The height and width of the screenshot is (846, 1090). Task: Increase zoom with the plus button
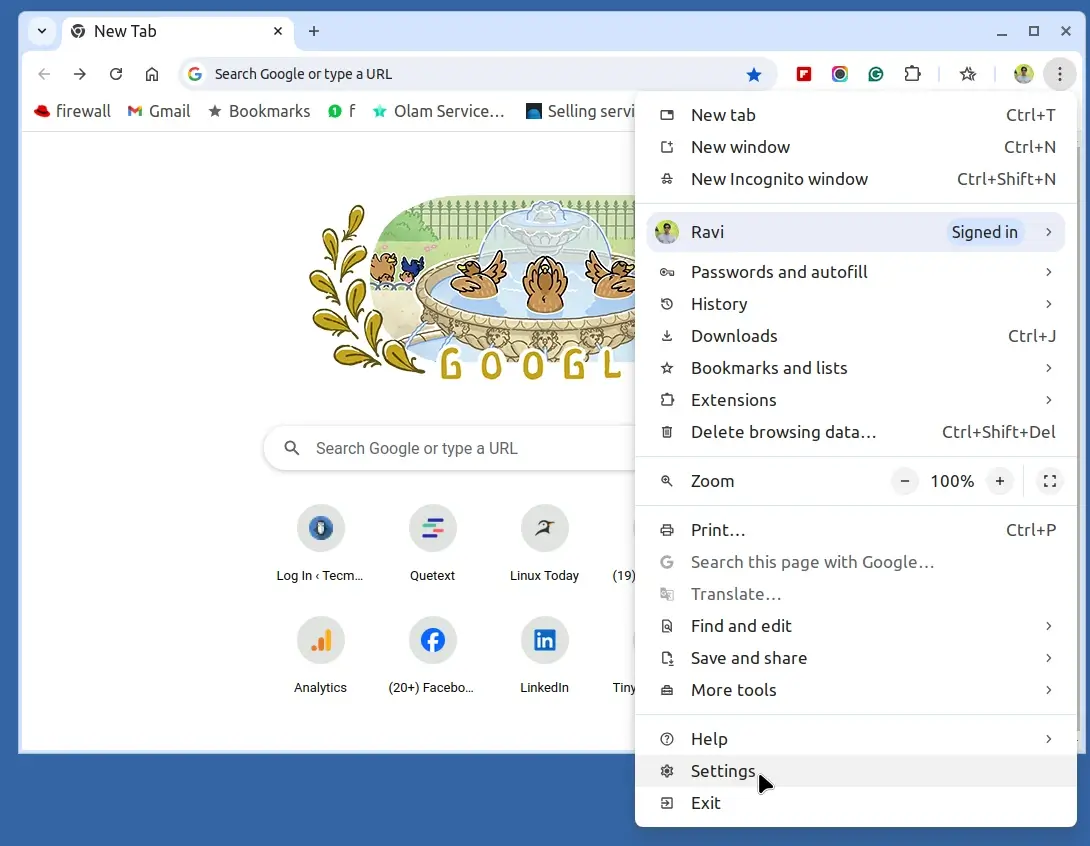click(x=1000, y=481)
